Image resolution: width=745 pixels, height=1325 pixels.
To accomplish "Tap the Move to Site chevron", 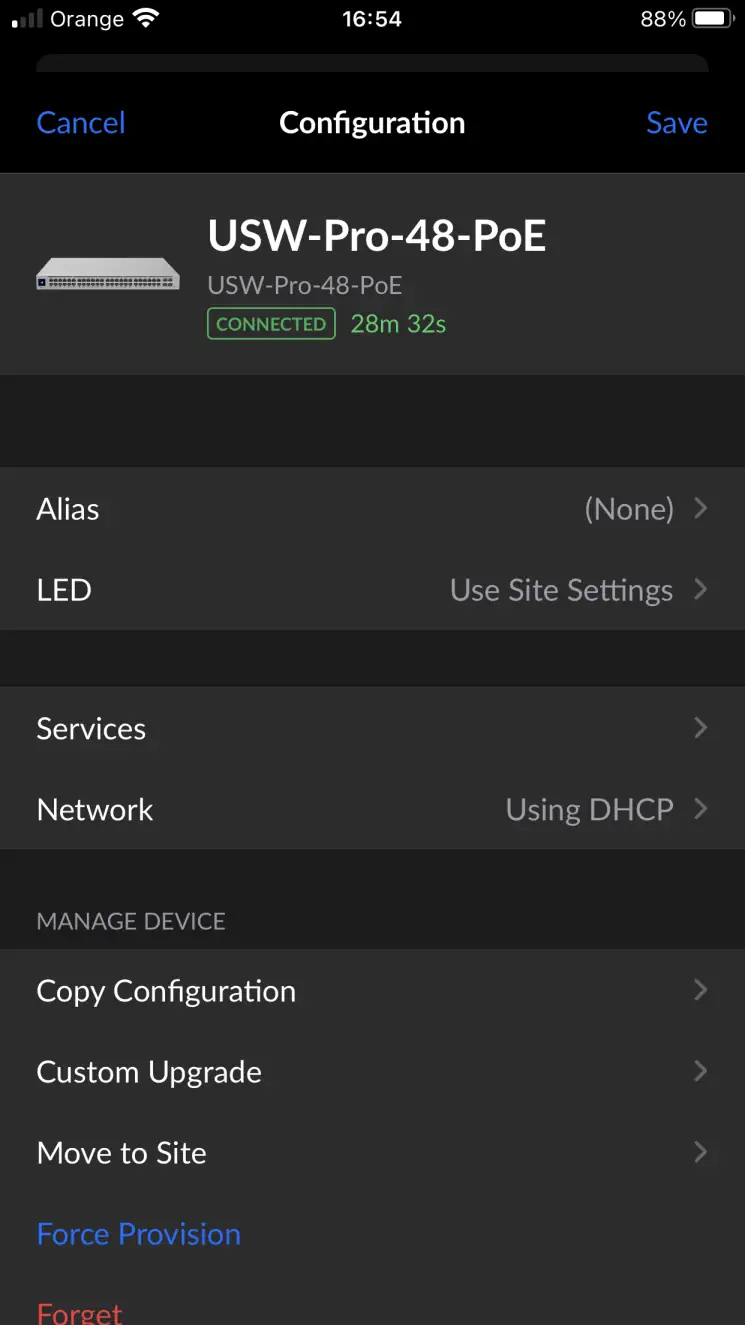I will [x=701, y=1152].
